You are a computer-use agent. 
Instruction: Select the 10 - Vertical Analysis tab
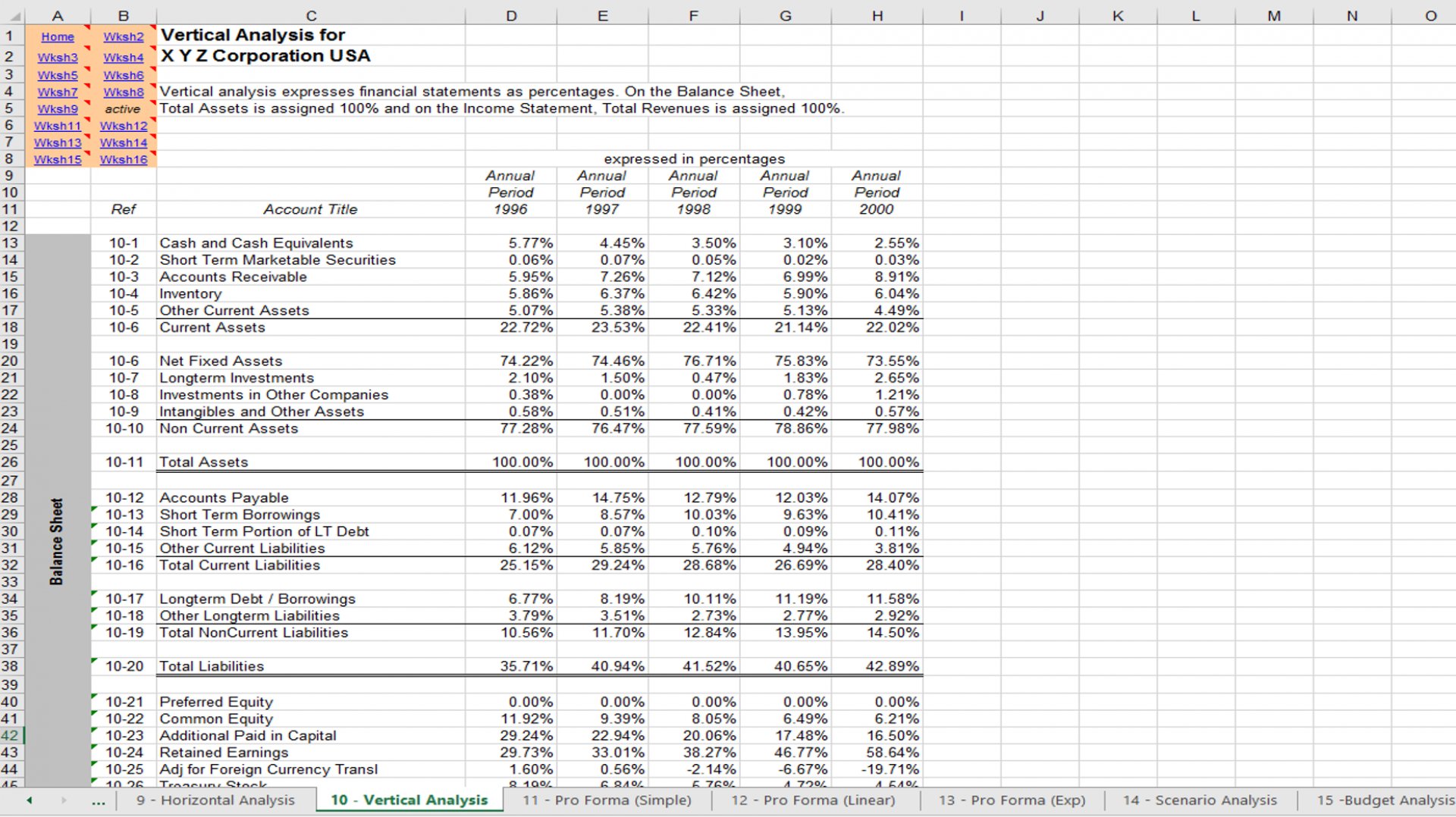[409, 800]
